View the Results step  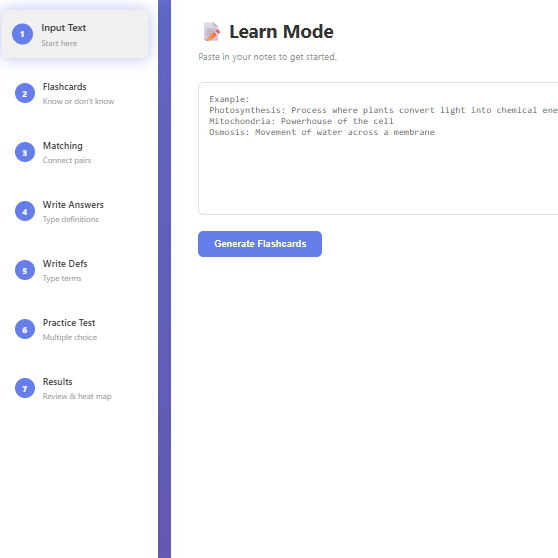click(x=75, y=388)
